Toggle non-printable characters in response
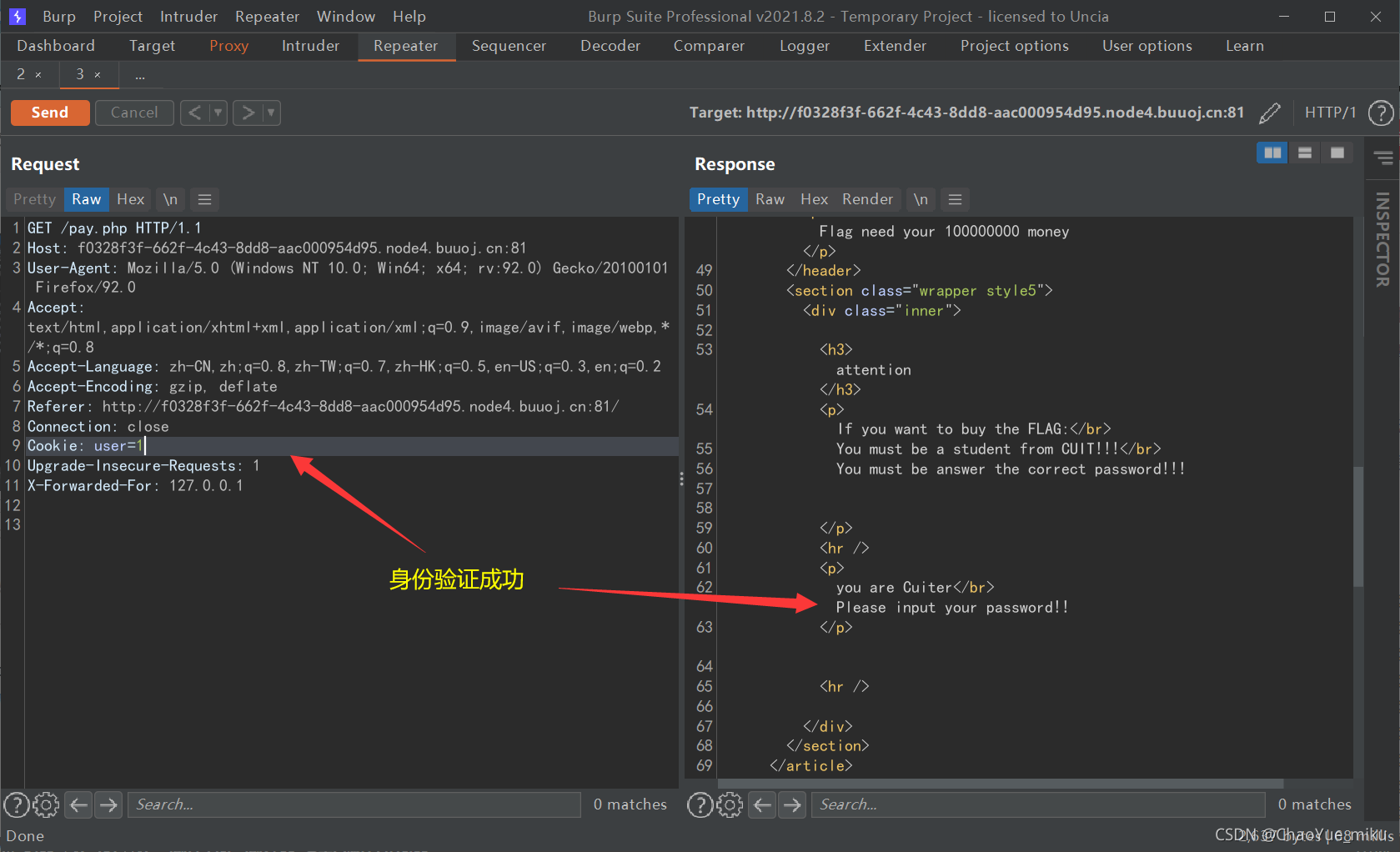The image size is (1400, 852). click(x=921, y=199)
